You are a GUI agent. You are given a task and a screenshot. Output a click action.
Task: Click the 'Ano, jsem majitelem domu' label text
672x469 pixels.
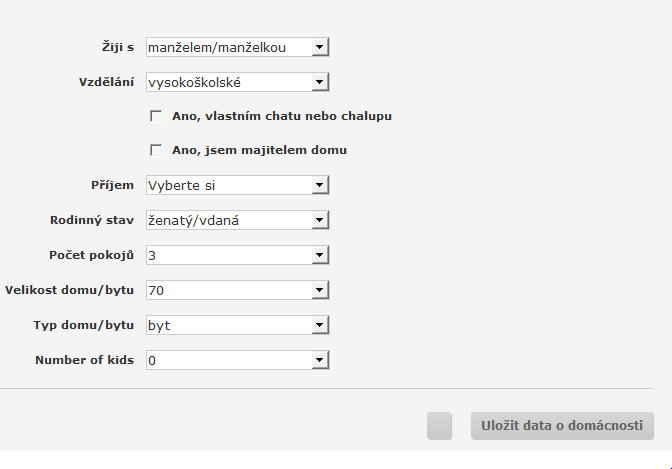(x=259, y=150)
